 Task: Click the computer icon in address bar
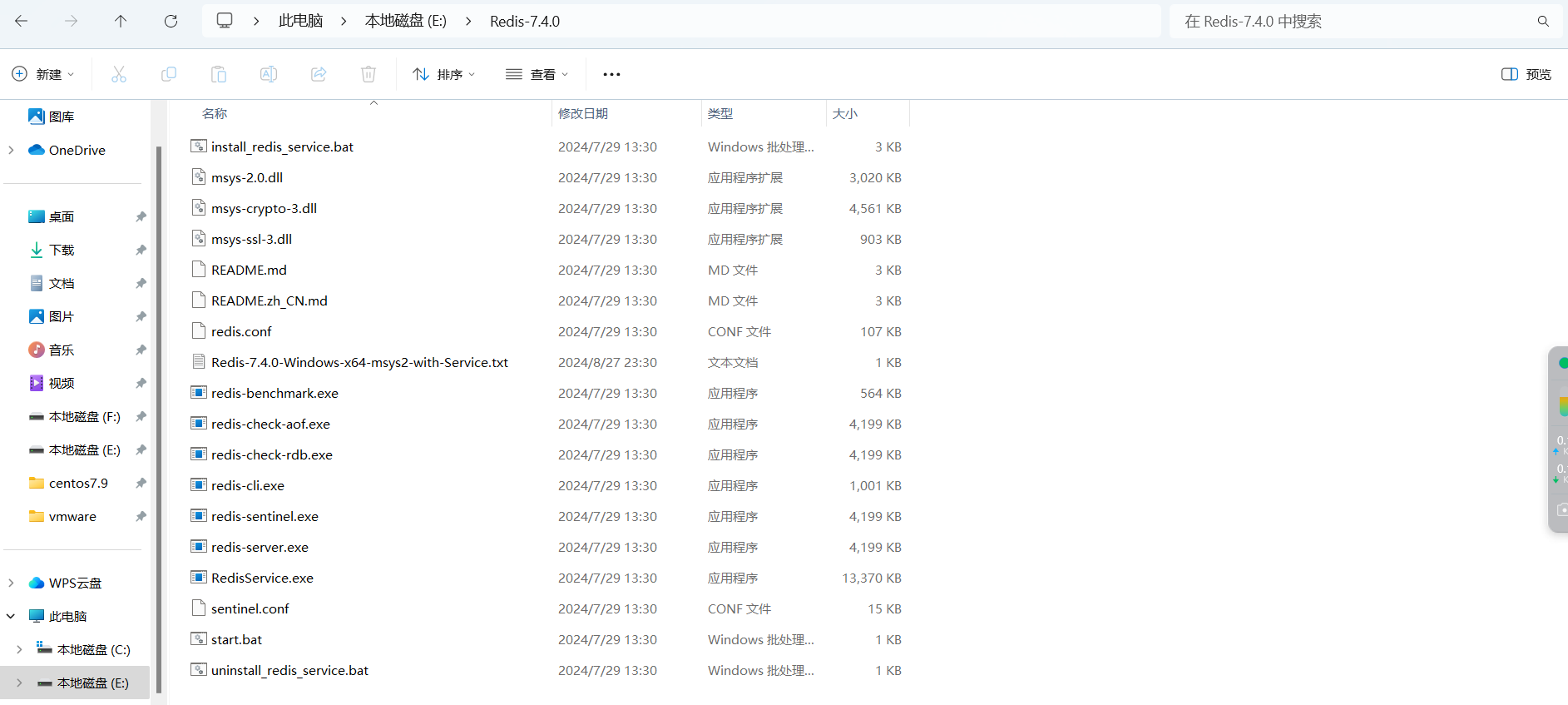tap(225, 21)
